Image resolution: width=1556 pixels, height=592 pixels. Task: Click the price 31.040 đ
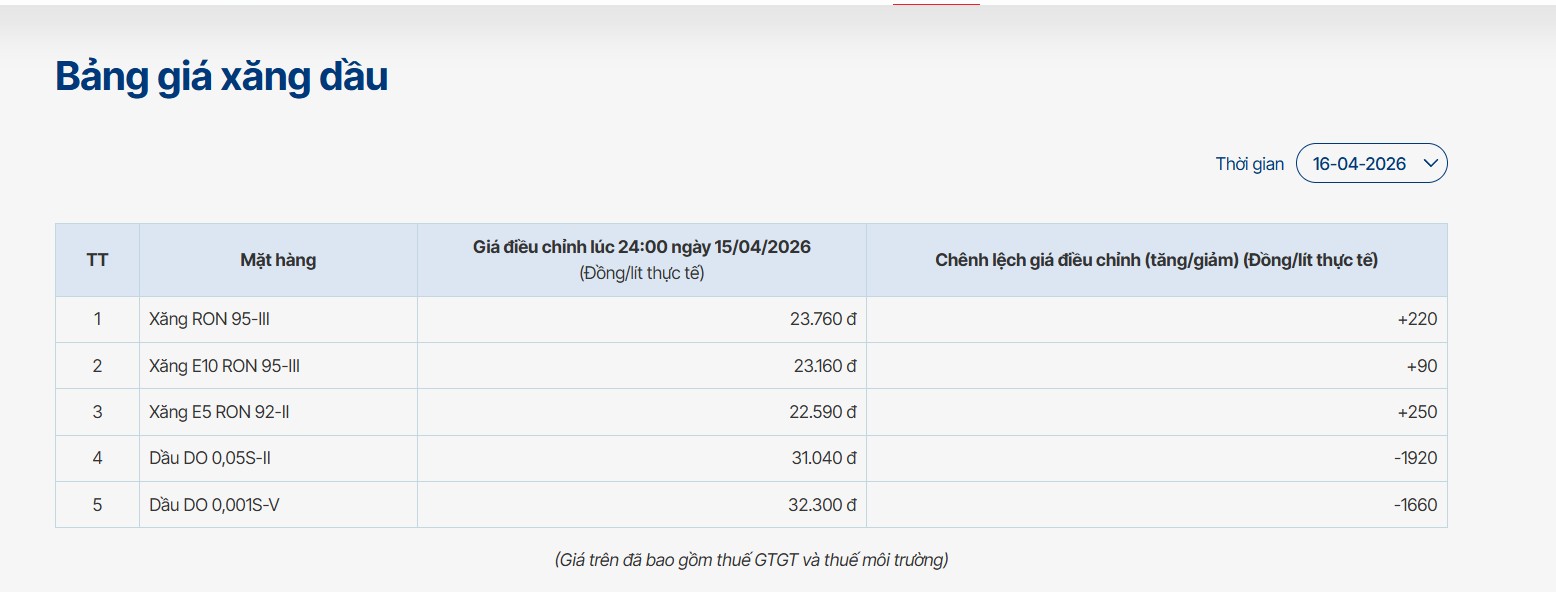pos(822,458)
